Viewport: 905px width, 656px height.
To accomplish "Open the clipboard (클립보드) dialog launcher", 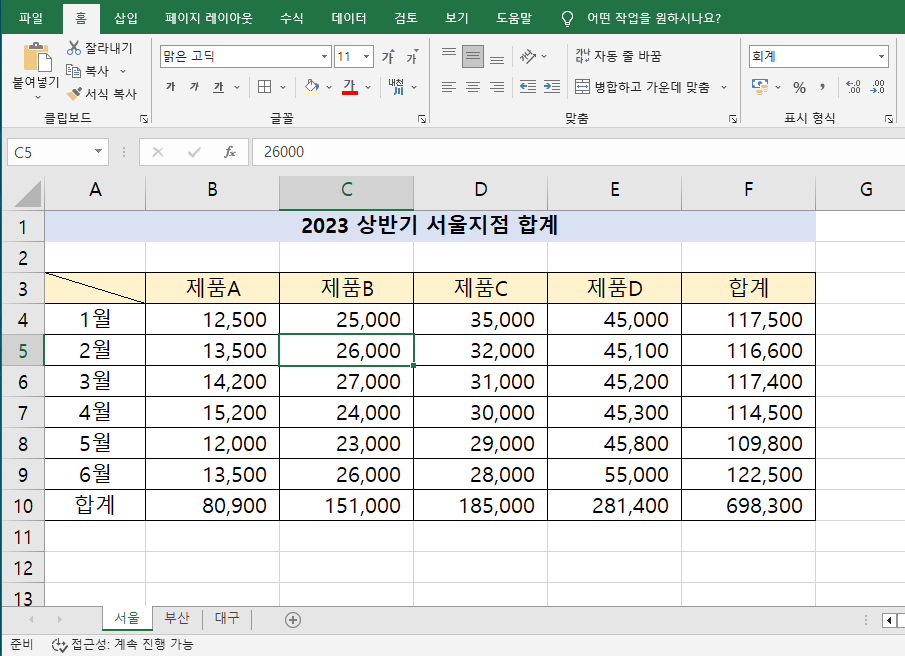I will 144,119.
